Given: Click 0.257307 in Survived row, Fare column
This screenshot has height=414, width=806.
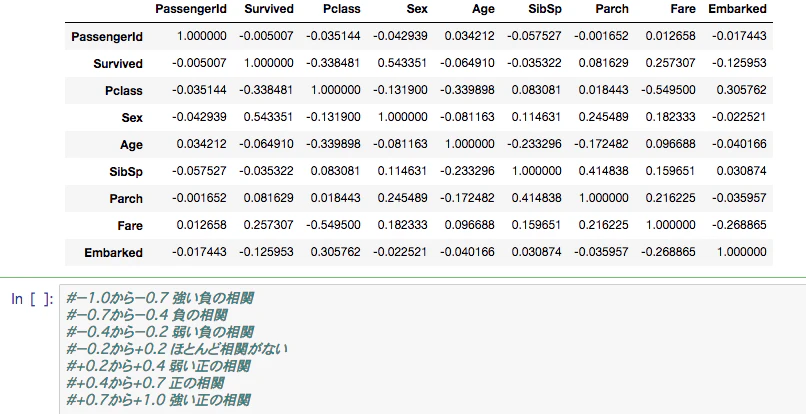Looking at the screenshot, I should 670,63.
